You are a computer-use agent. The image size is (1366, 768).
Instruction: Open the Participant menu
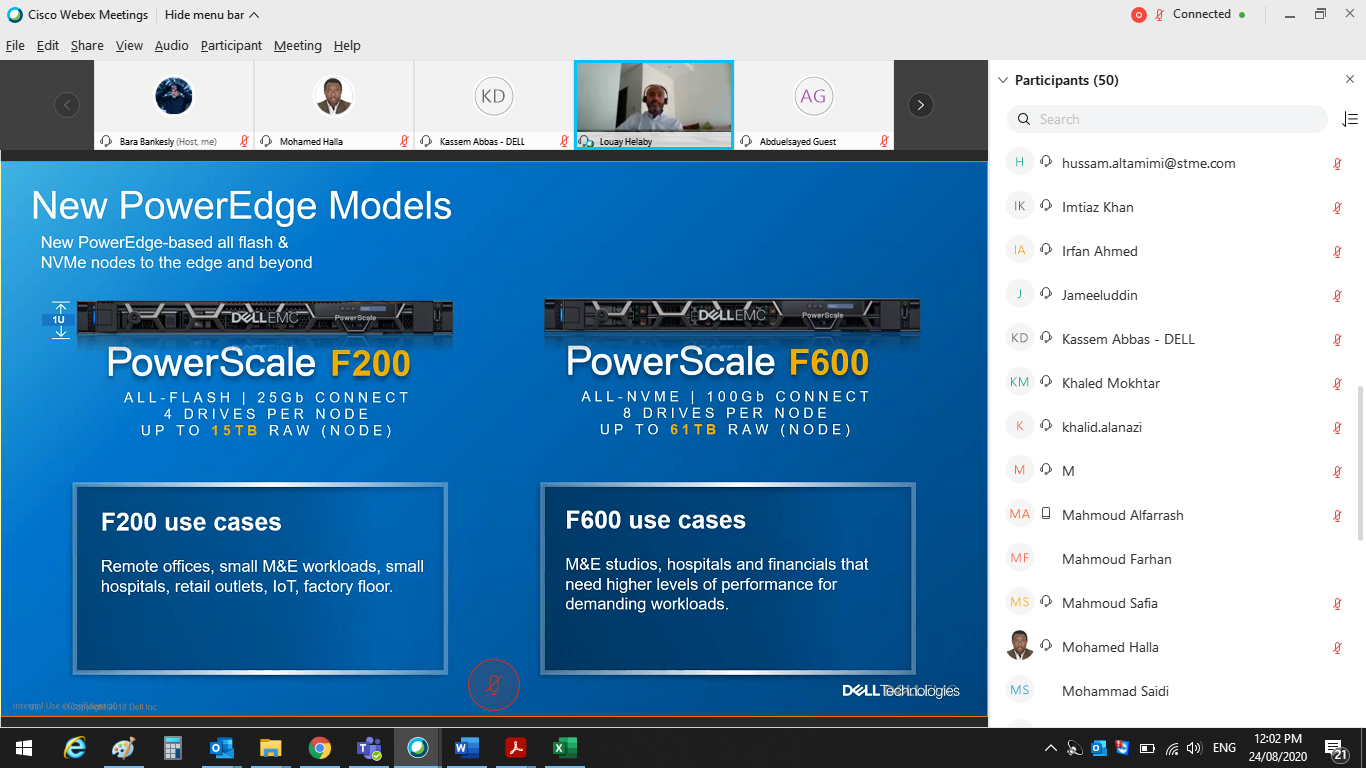[231, 46]
